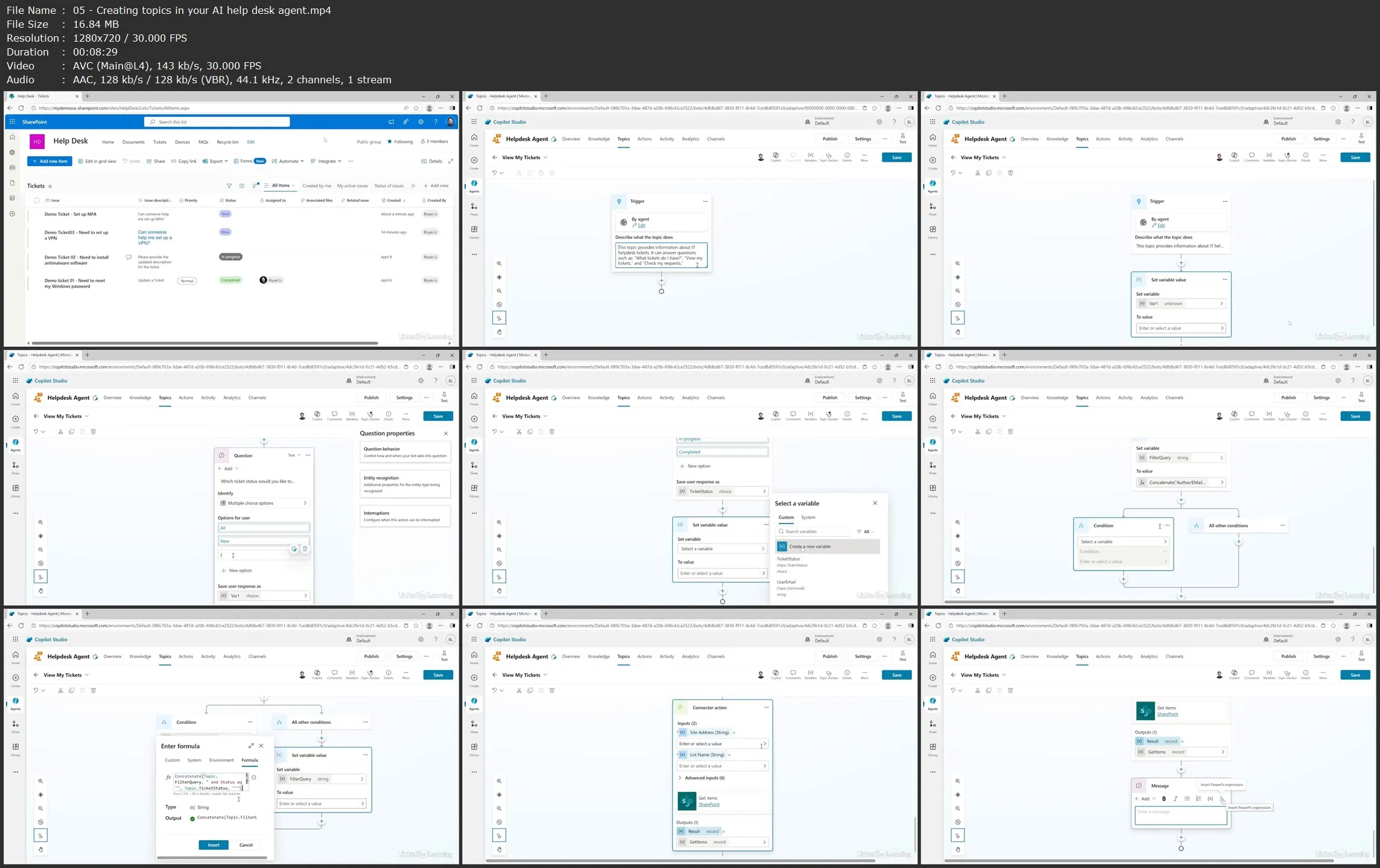Image resolution: width=1380 pixels, height=868 pixels.
Task: Toggle select-all circle in SharePoint Tickets header row
Action: click(36, 200)
